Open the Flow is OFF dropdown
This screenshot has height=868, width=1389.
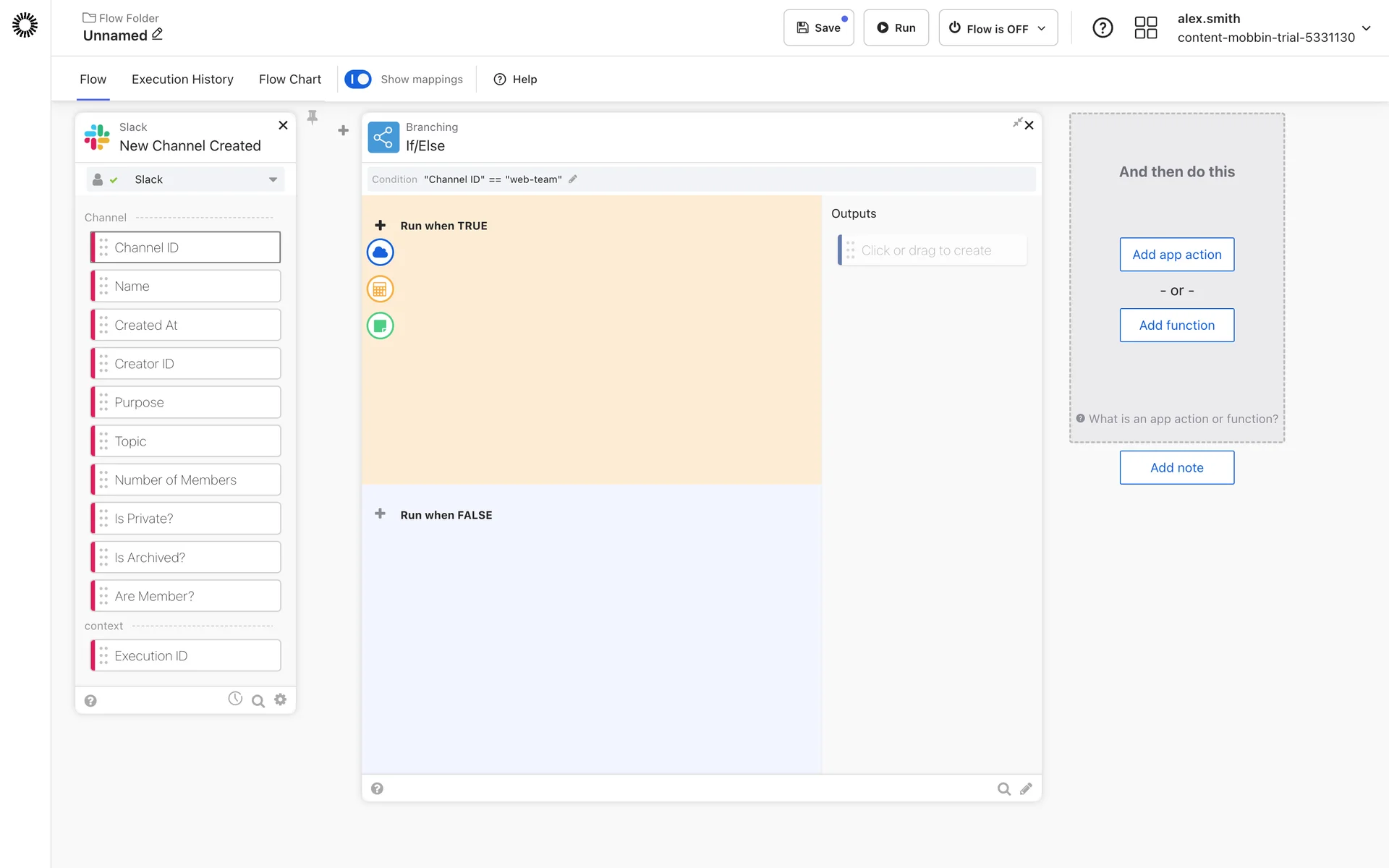pos(998,28)
